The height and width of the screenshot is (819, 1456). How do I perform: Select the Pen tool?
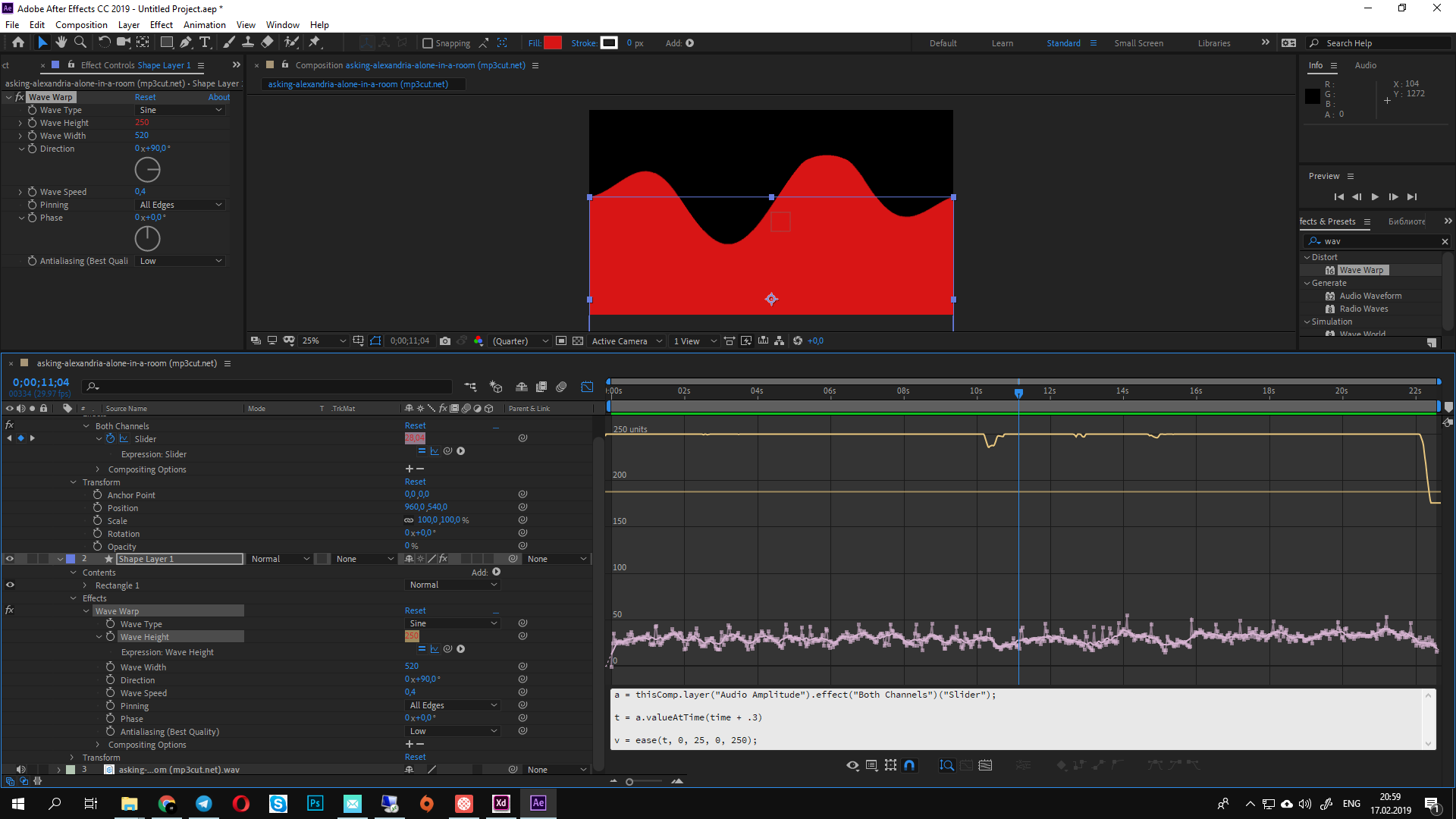coord(186,42)
